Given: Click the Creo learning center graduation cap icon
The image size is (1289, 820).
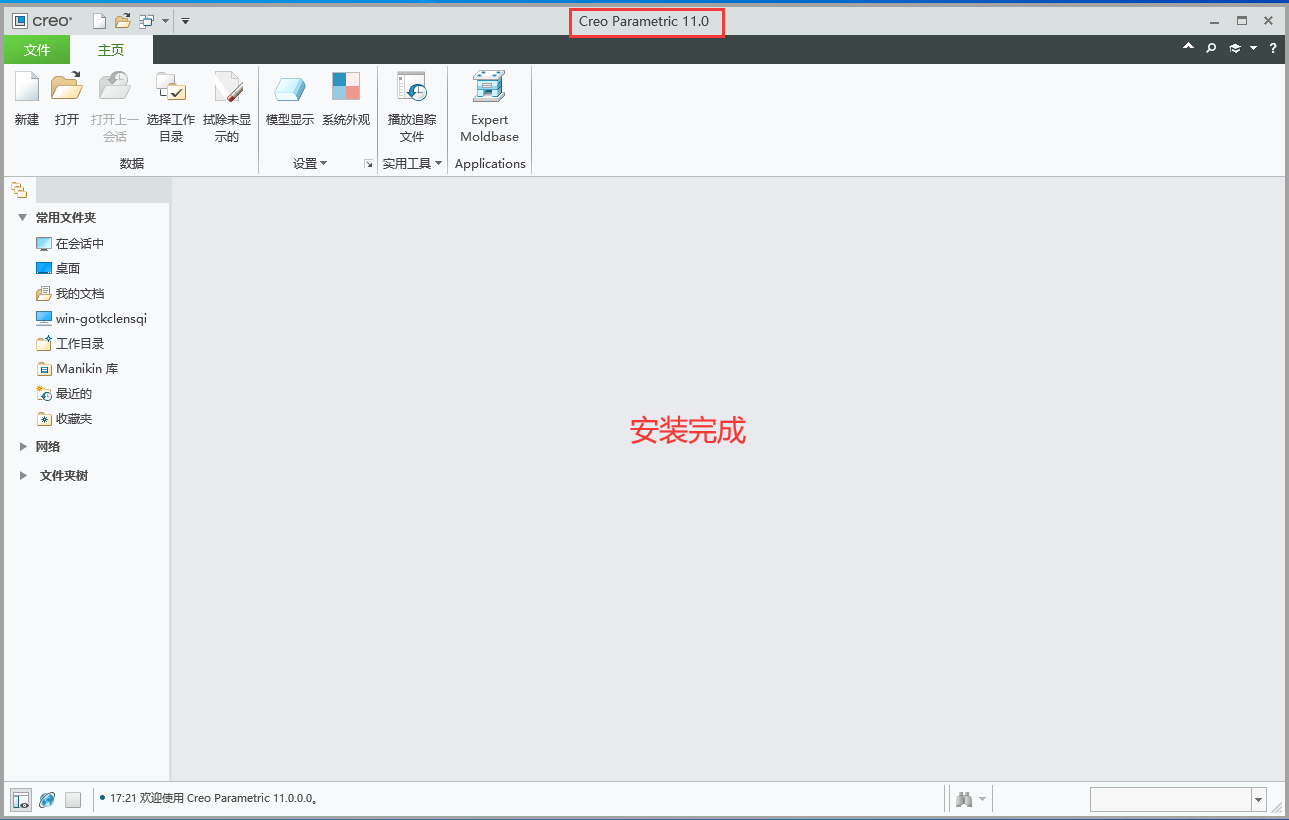Looking at the screenshot, I should pos(1233,47).
